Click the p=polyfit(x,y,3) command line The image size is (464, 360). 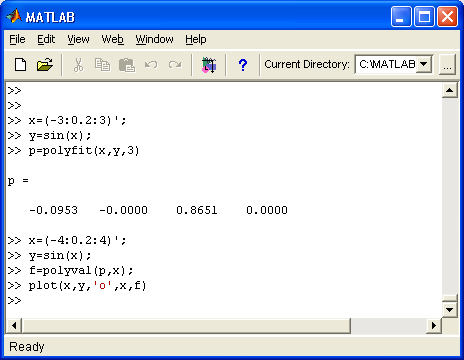coord(84,150)
